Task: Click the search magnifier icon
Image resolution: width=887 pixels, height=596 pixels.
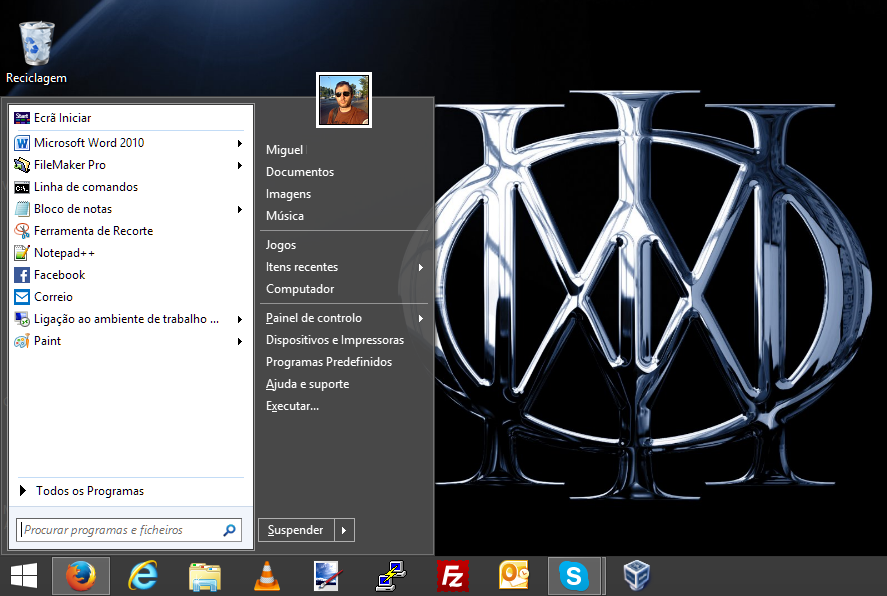Action: (230, 530)
